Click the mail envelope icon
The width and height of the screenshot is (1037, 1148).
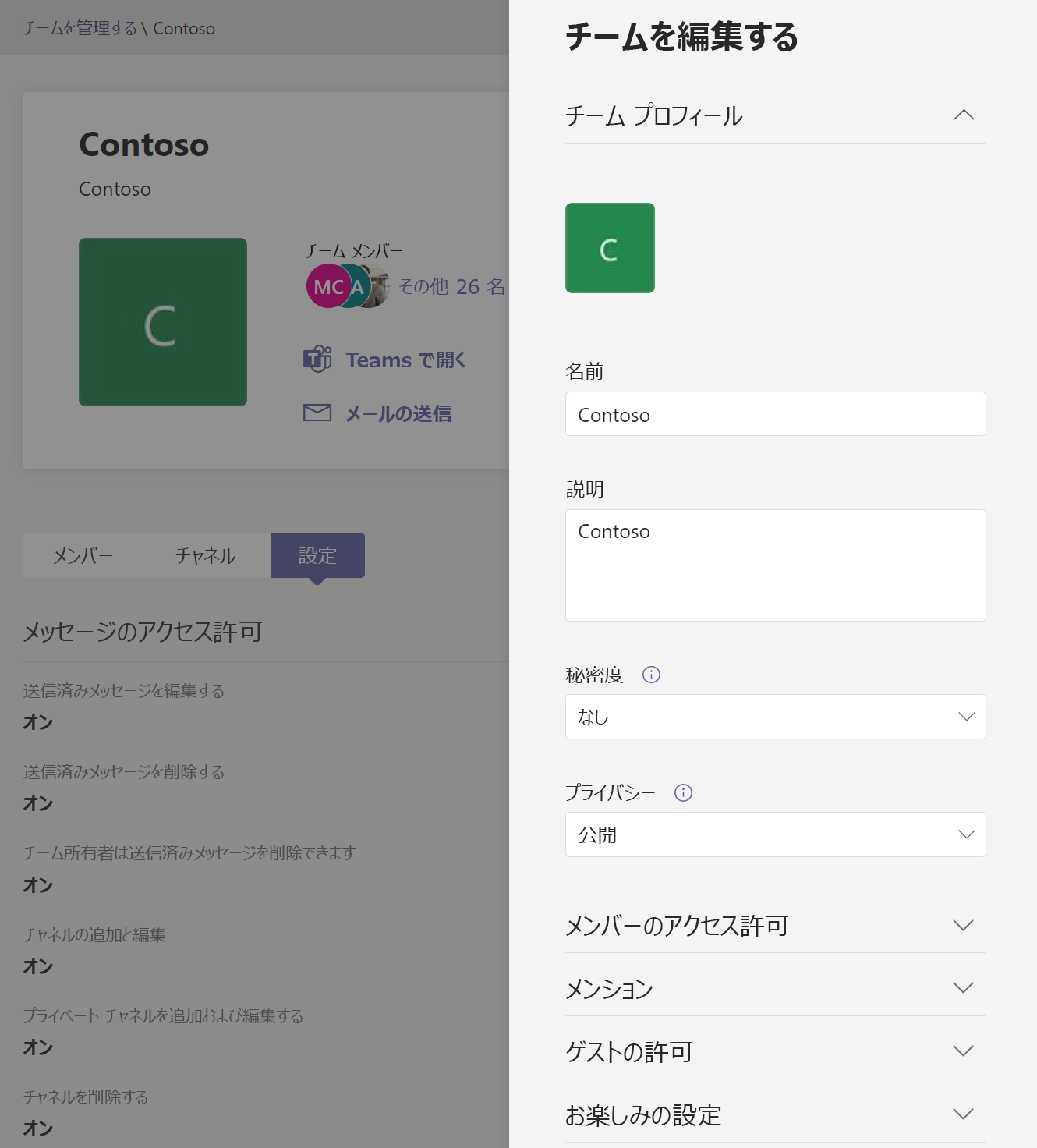coord(317,413)
